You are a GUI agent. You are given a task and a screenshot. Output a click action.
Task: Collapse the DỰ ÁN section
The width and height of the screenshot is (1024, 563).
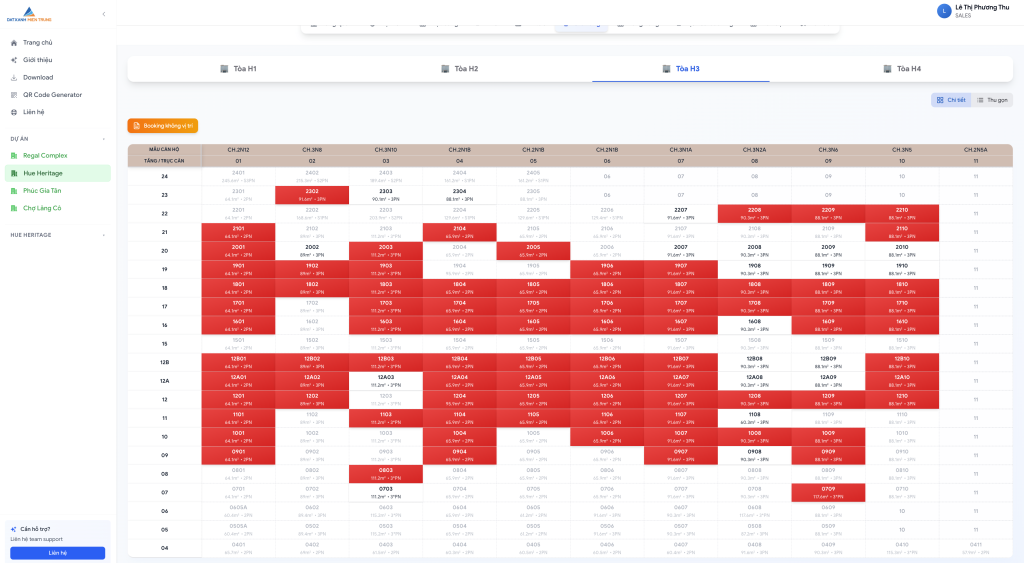[103, 139]
